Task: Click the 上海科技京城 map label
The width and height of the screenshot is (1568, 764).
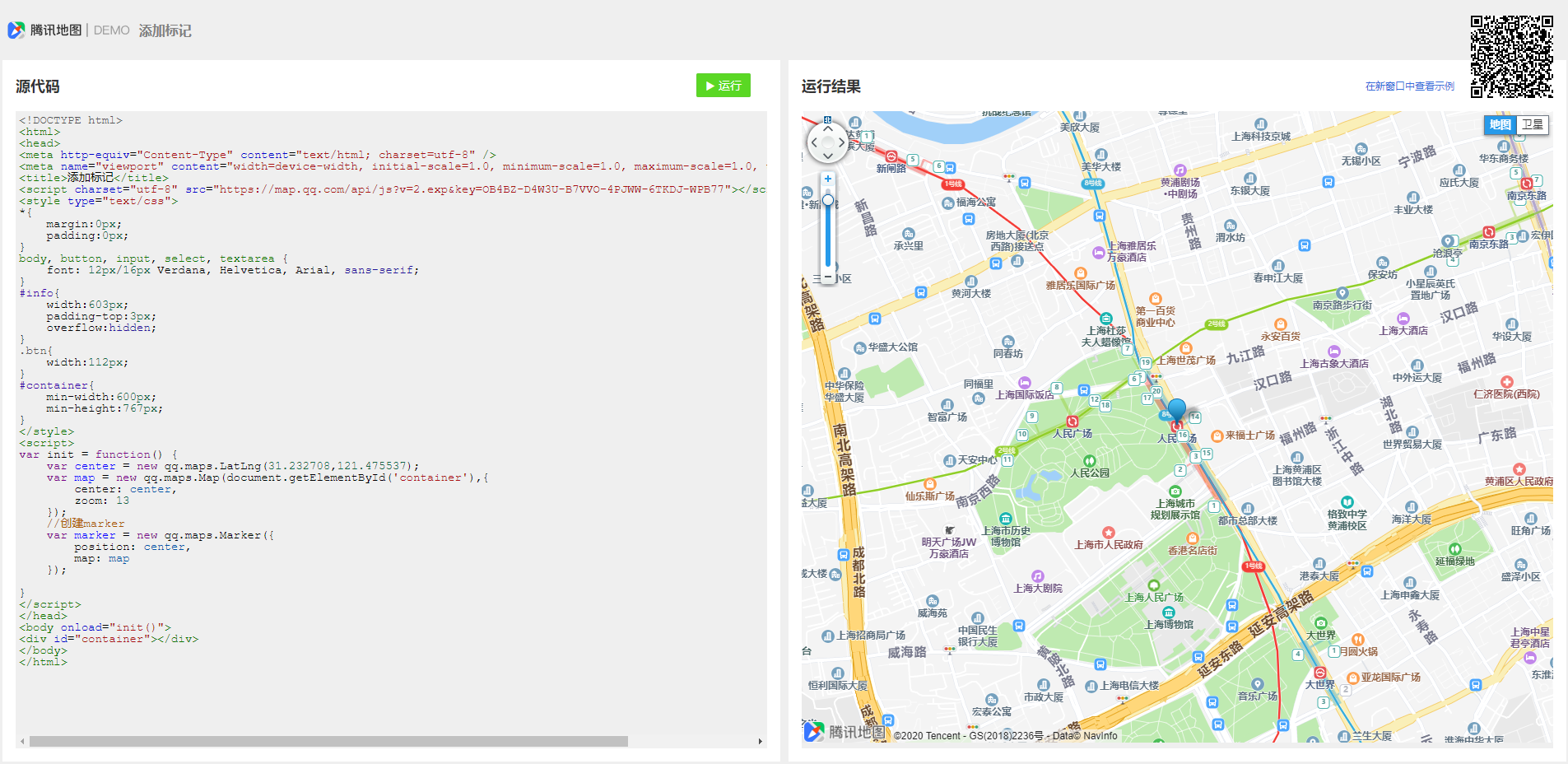Action: click(x=1261, y=137)
